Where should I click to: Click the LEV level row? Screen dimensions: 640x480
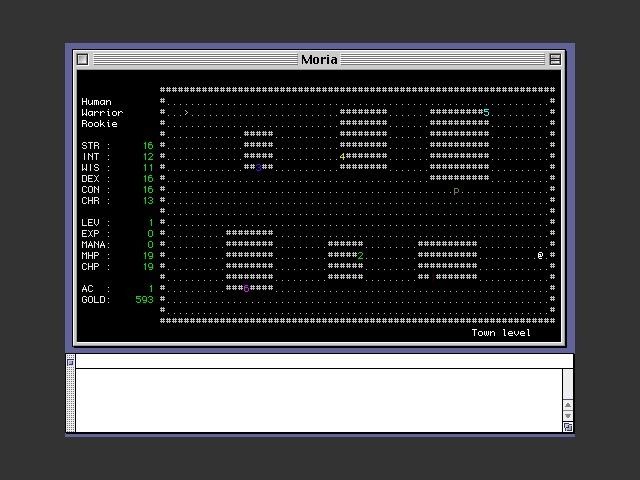click(117, 223)
